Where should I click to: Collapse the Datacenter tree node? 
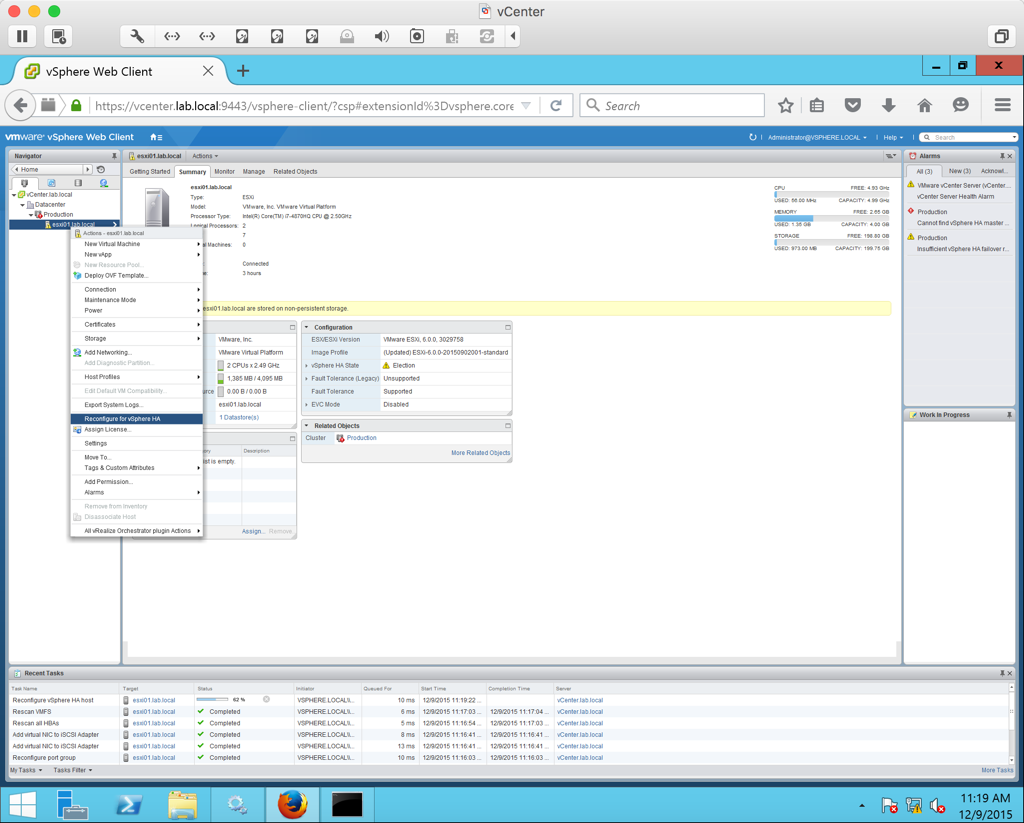pos(23,205)
